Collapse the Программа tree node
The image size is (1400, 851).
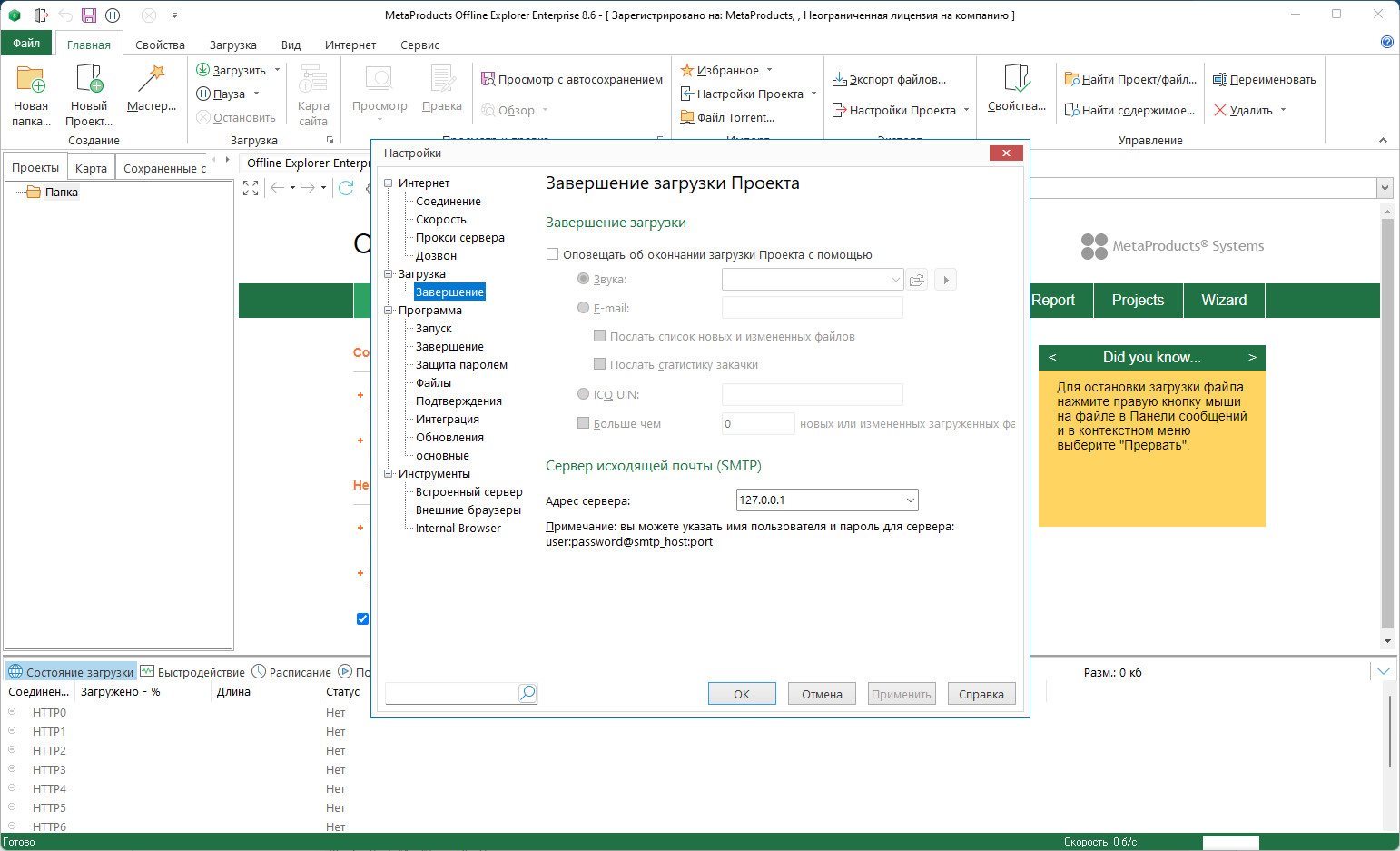pyautogui.click(x=389, y=310)
